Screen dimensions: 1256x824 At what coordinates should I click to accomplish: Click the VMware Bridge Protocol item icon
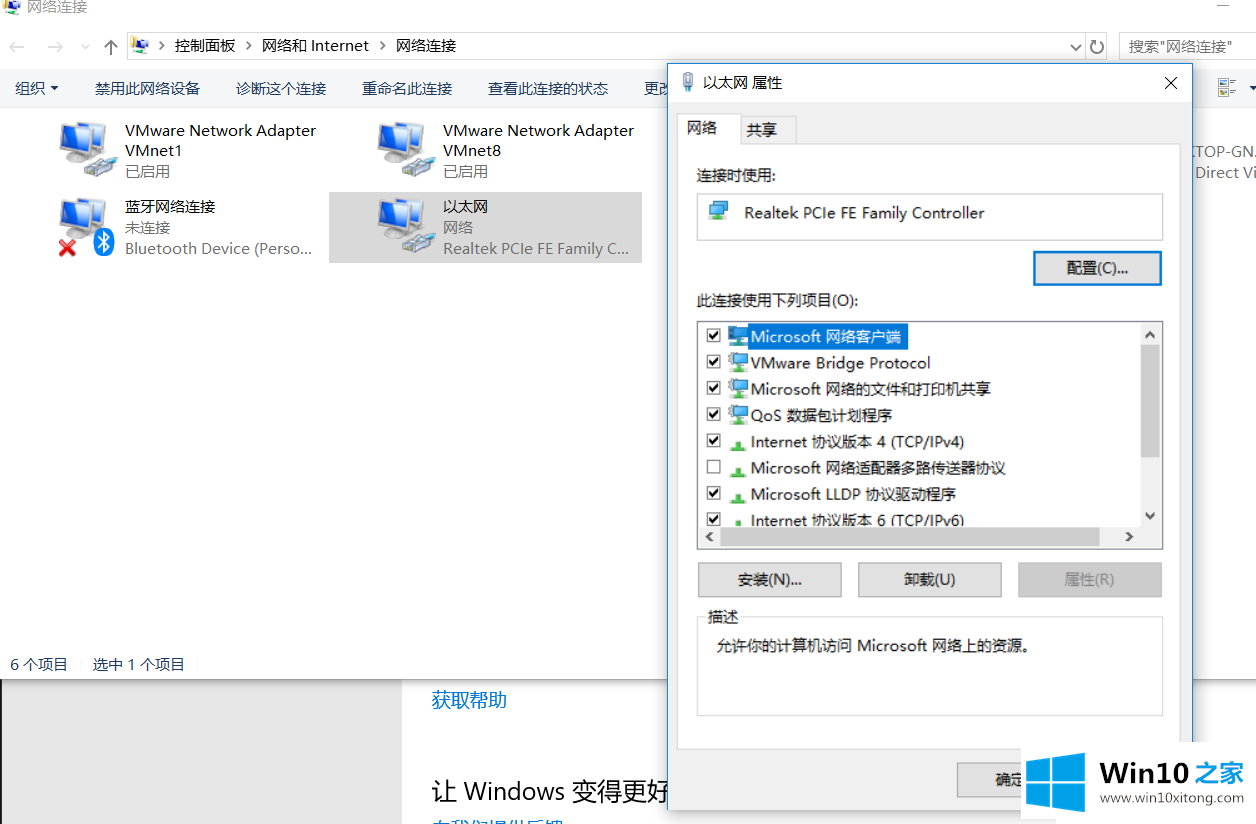(738, 362)
